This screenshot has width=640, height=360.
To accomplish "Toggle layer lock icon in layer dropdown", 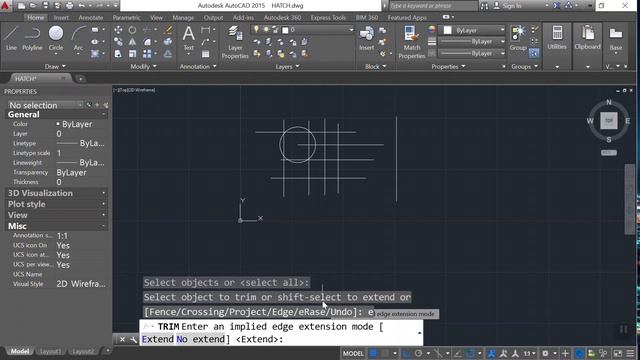I will 275,29.
